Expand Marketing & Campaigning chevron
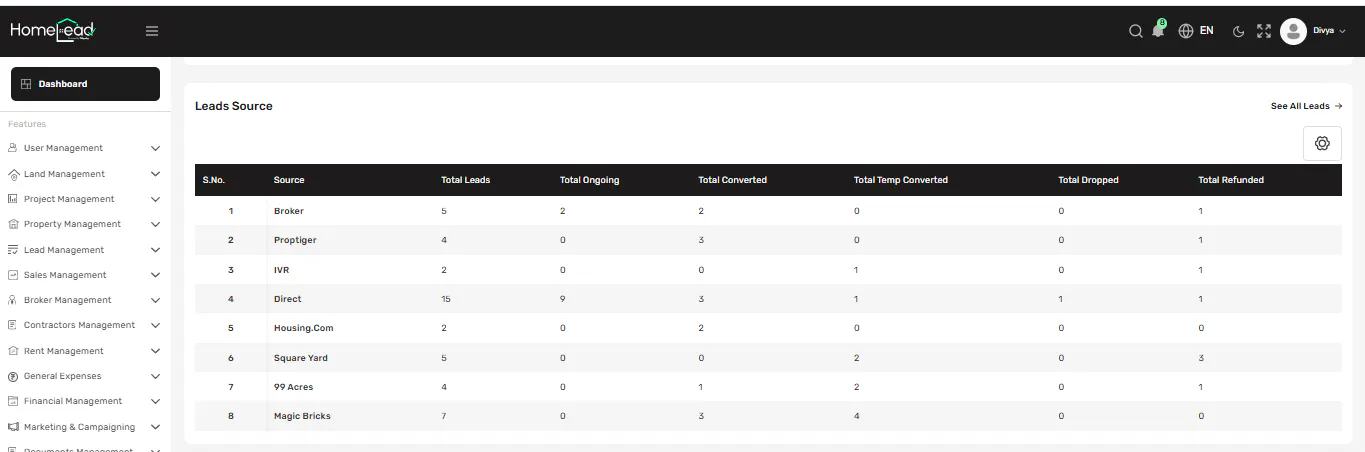The width and height of the screenshot is (1365, 452). [x=155, y=427]
